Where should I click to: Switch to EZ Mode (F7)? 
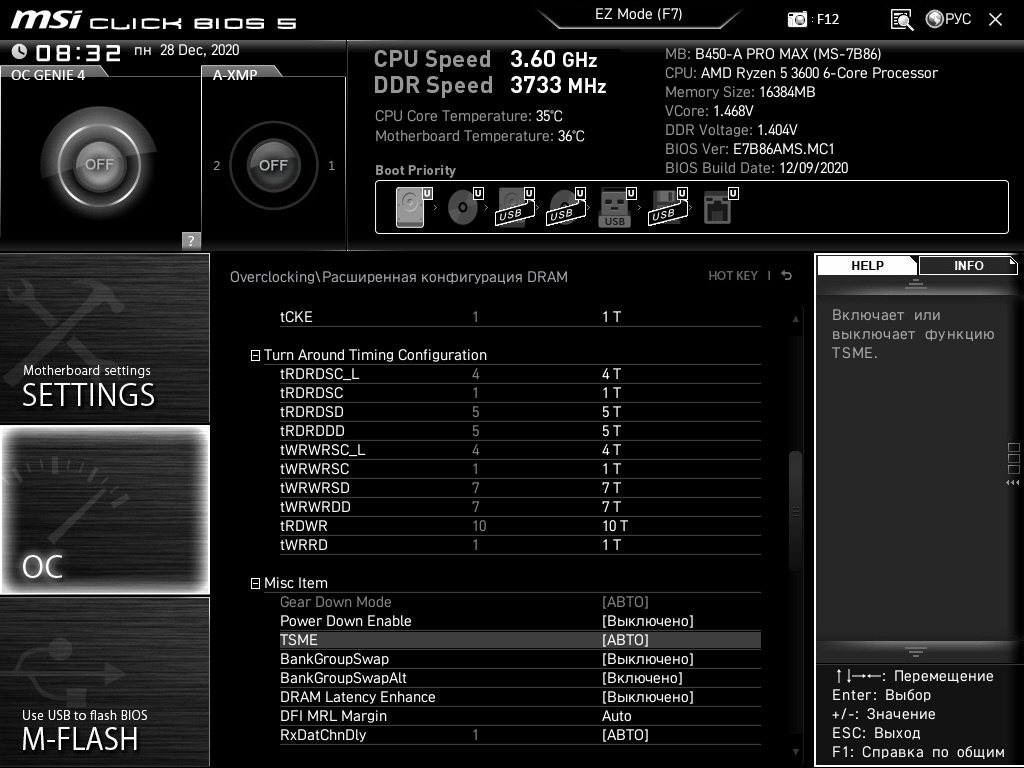click(639, 14)
